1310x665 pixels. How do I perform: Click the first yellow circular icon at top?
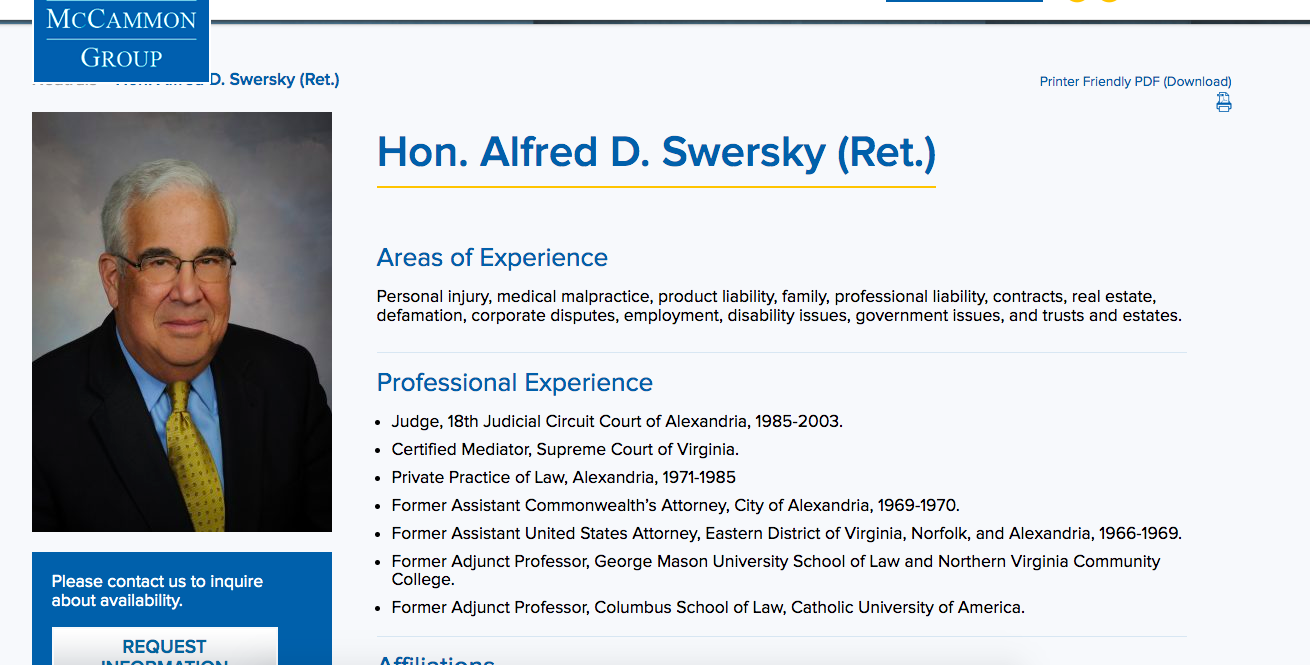1077,1
